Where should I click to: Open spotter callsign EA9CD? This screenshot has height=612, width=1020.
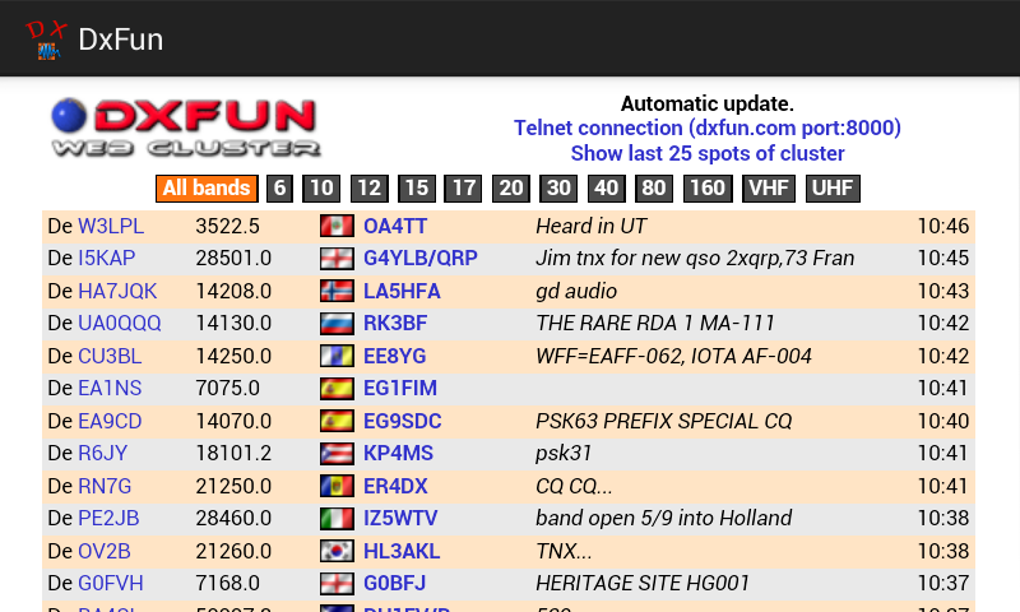click(x=109, y=421)
